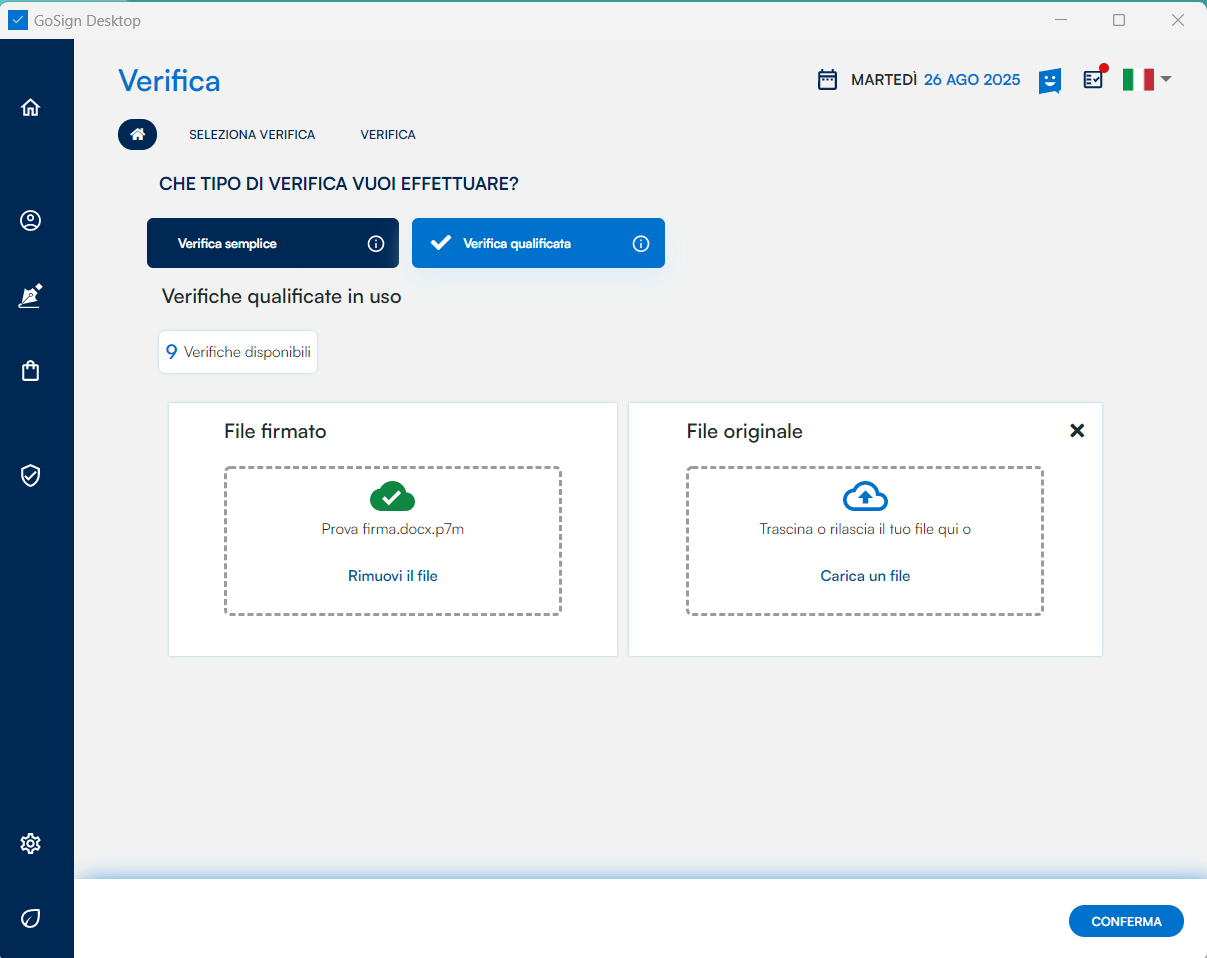Open the Home icon in the sidebar
This screenshot has height=958, width=1207.
[30, 108]
